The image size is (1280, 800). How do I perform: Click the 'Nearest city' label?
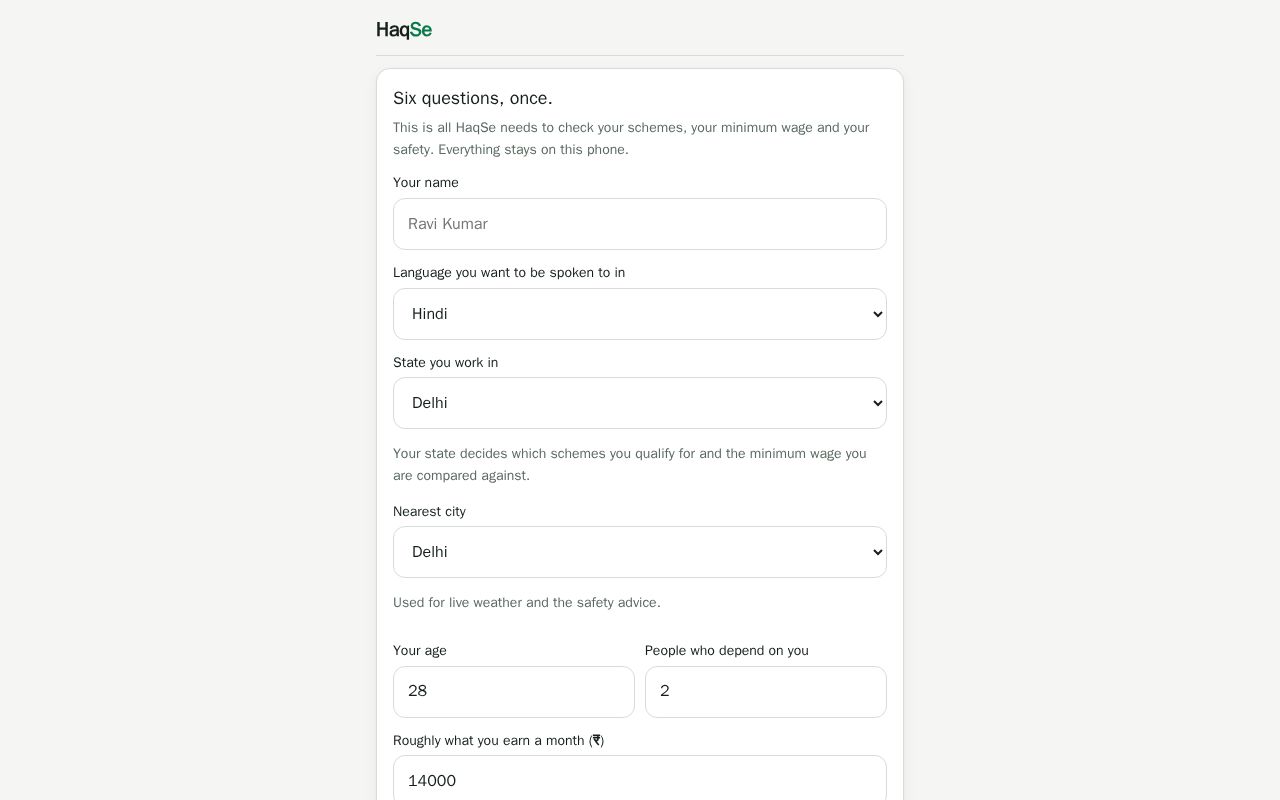click(430, 512)
